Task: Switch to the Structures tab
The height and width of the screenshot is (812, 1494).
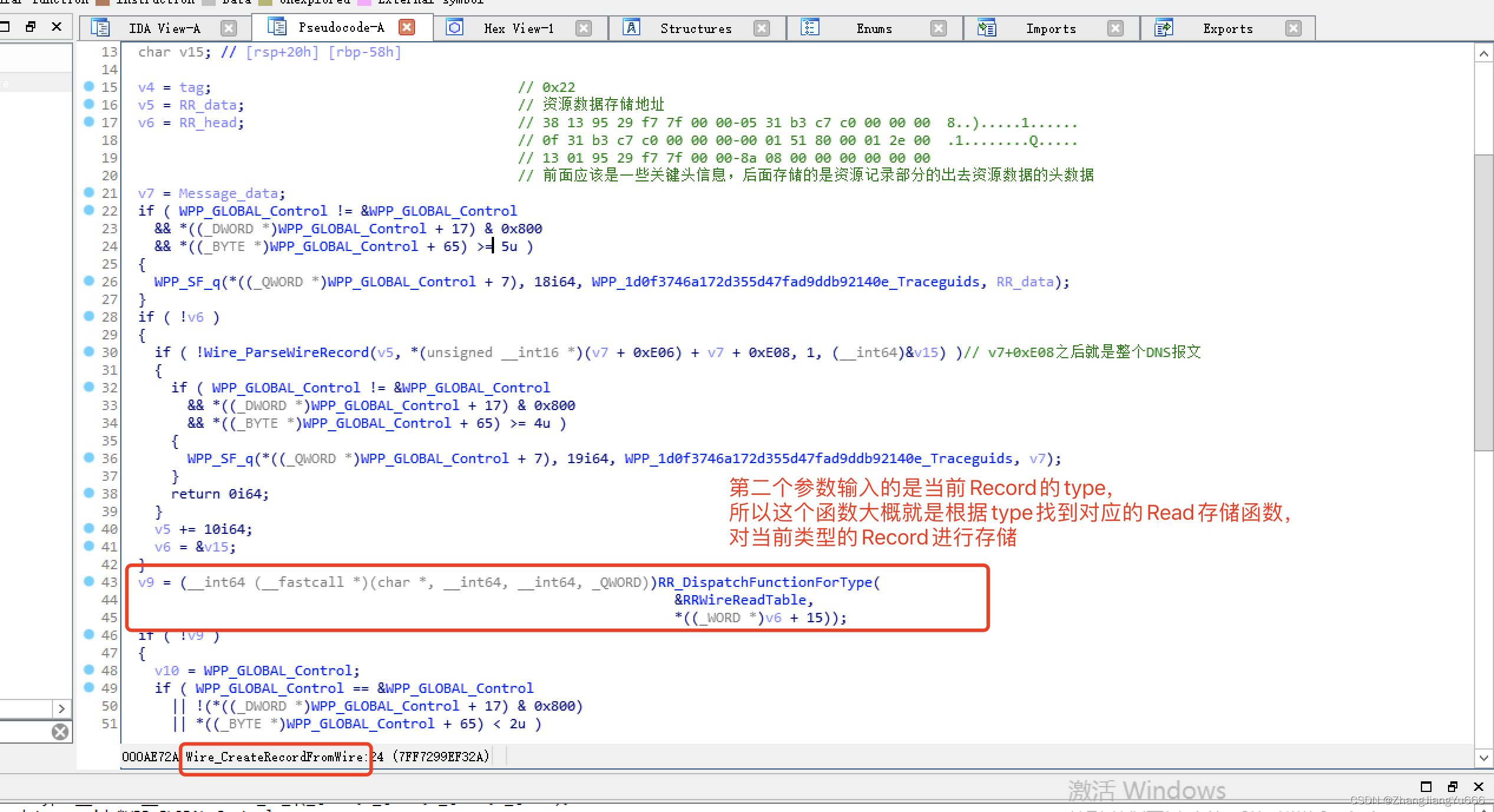Action: (x=696, y=28)
